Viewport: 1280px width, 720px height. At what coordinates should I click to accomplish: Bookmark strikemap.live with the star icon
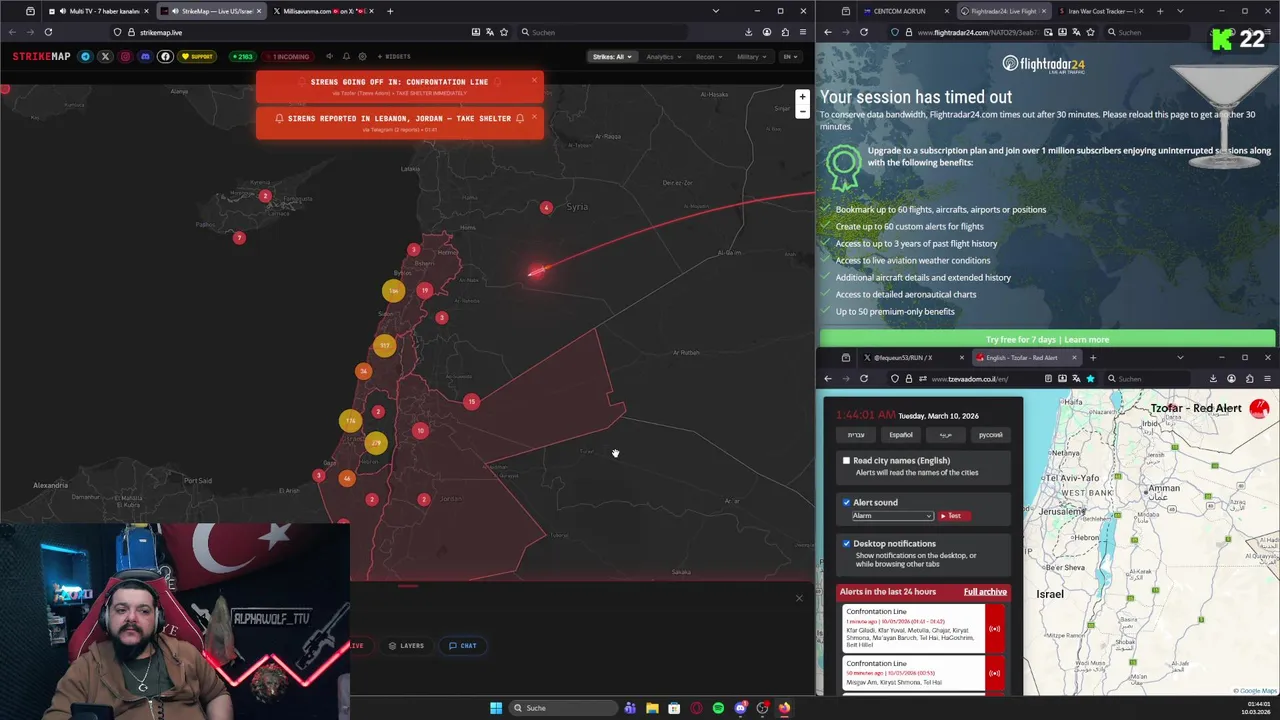pos(506,32)
